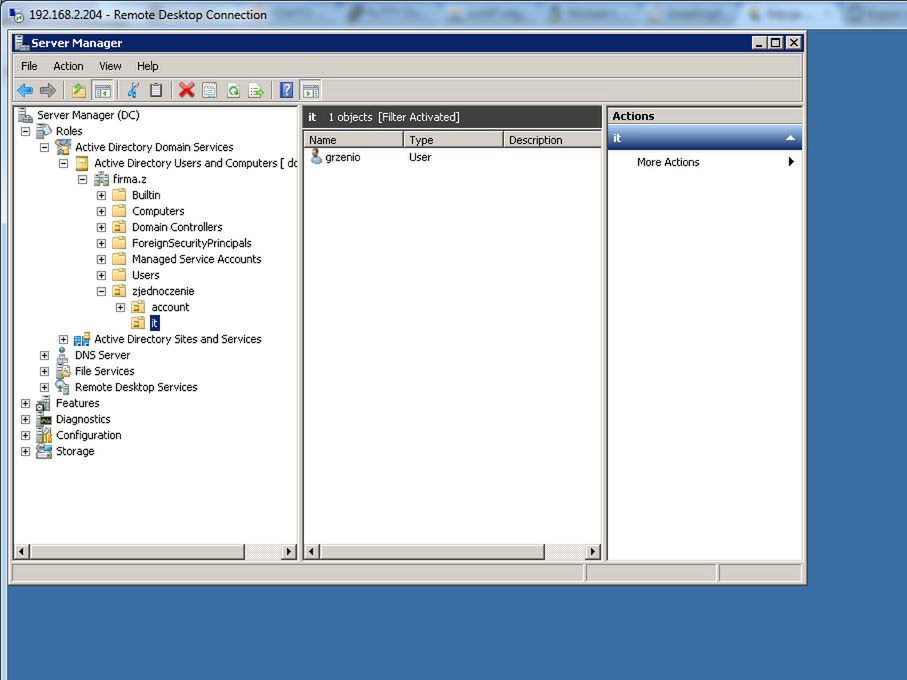907x680 pixels.
Task: Click the Diagnostics node icon
Action: pos(43,419)
